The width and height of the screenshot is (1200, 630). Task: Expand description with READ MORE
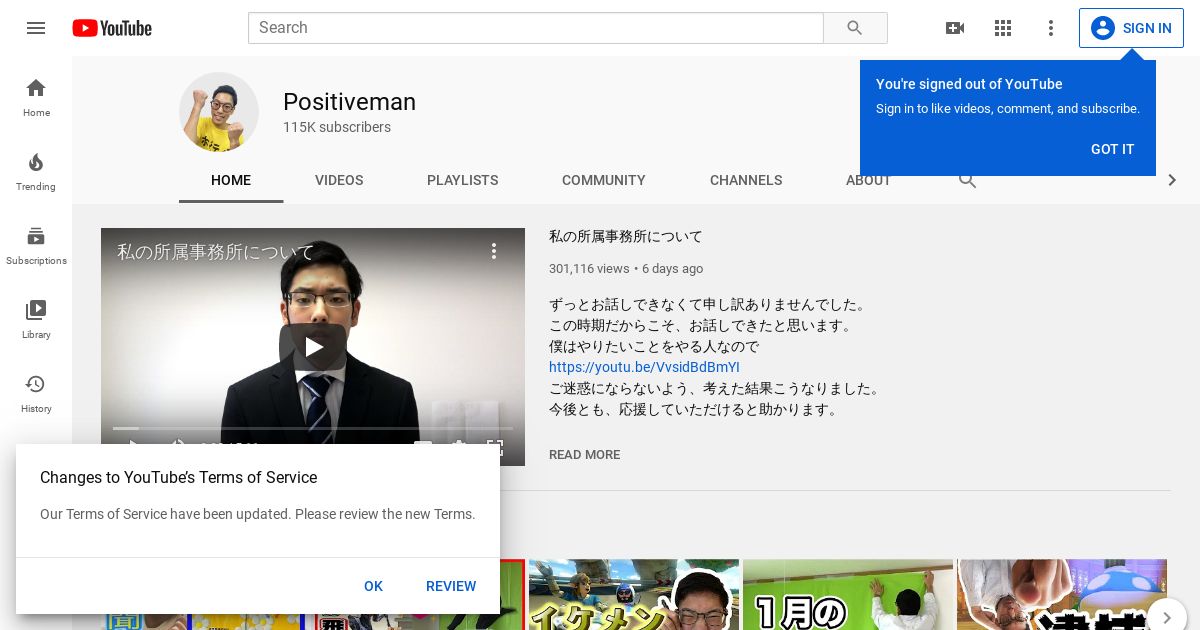[x=584, y=455]
